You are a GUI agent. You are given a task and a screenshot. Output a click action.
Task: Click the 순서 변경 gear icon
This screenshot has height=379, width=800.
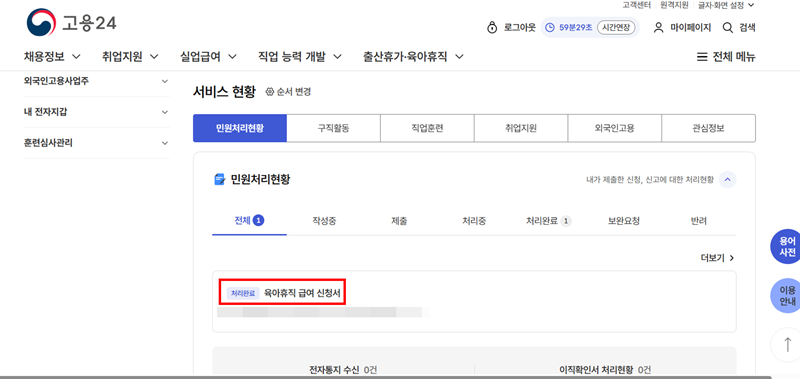coord(270,92)
